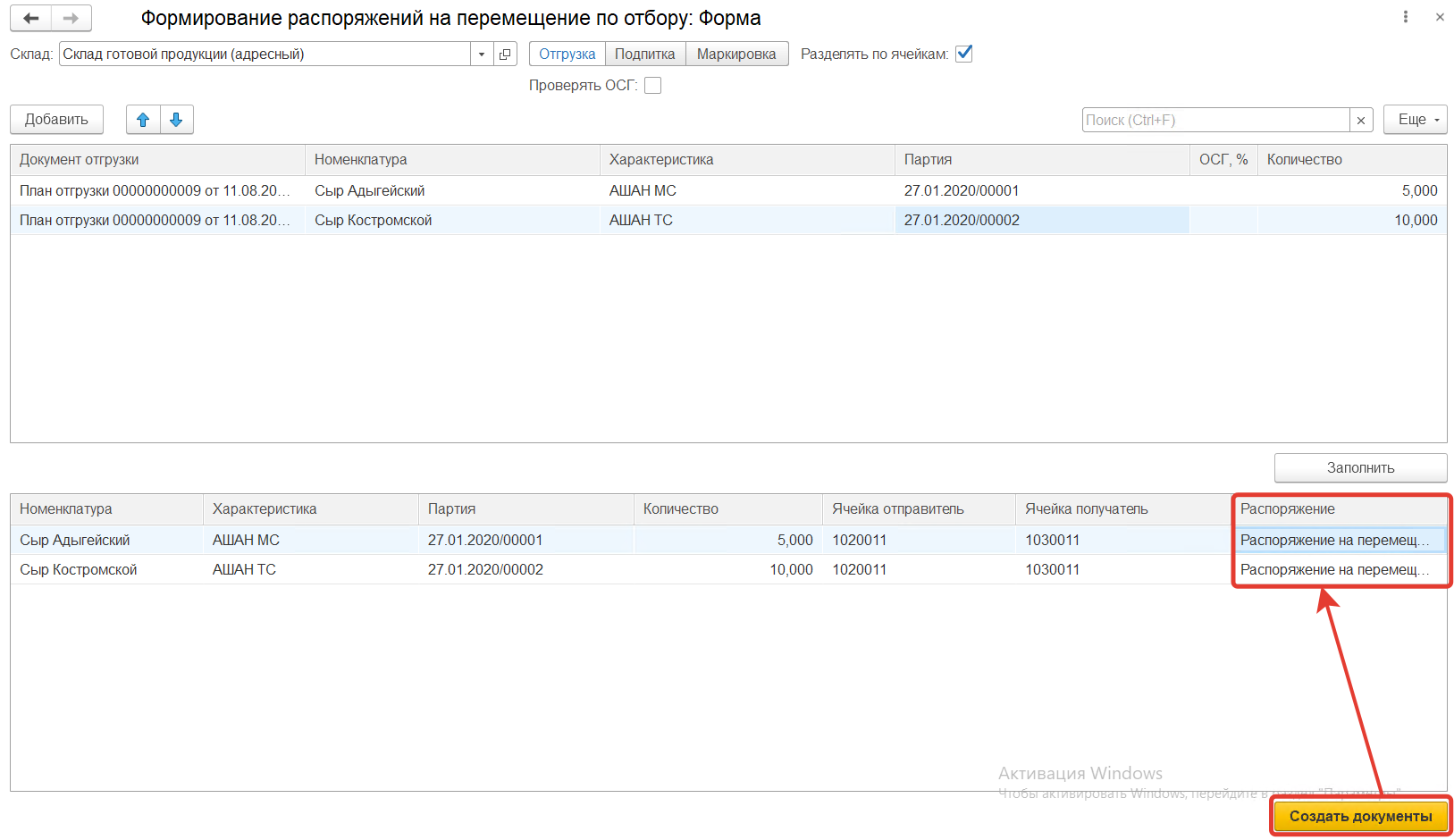Viewport: 1454px width, 840px height.
Task: Click the Заполнить button
Action: point(1360,468)
